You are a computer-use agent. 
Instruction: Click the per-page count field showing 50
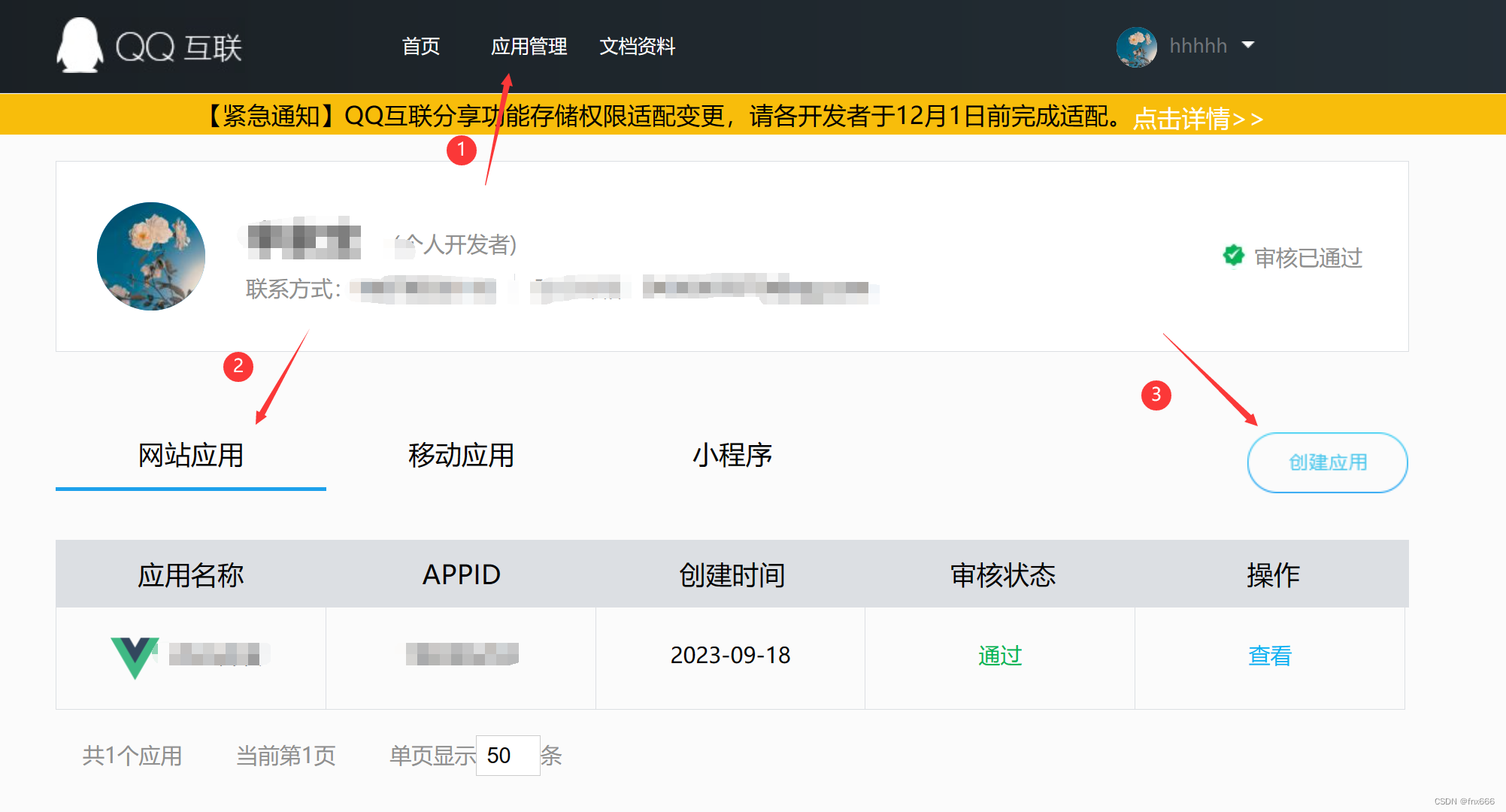(x=508, y=755)
